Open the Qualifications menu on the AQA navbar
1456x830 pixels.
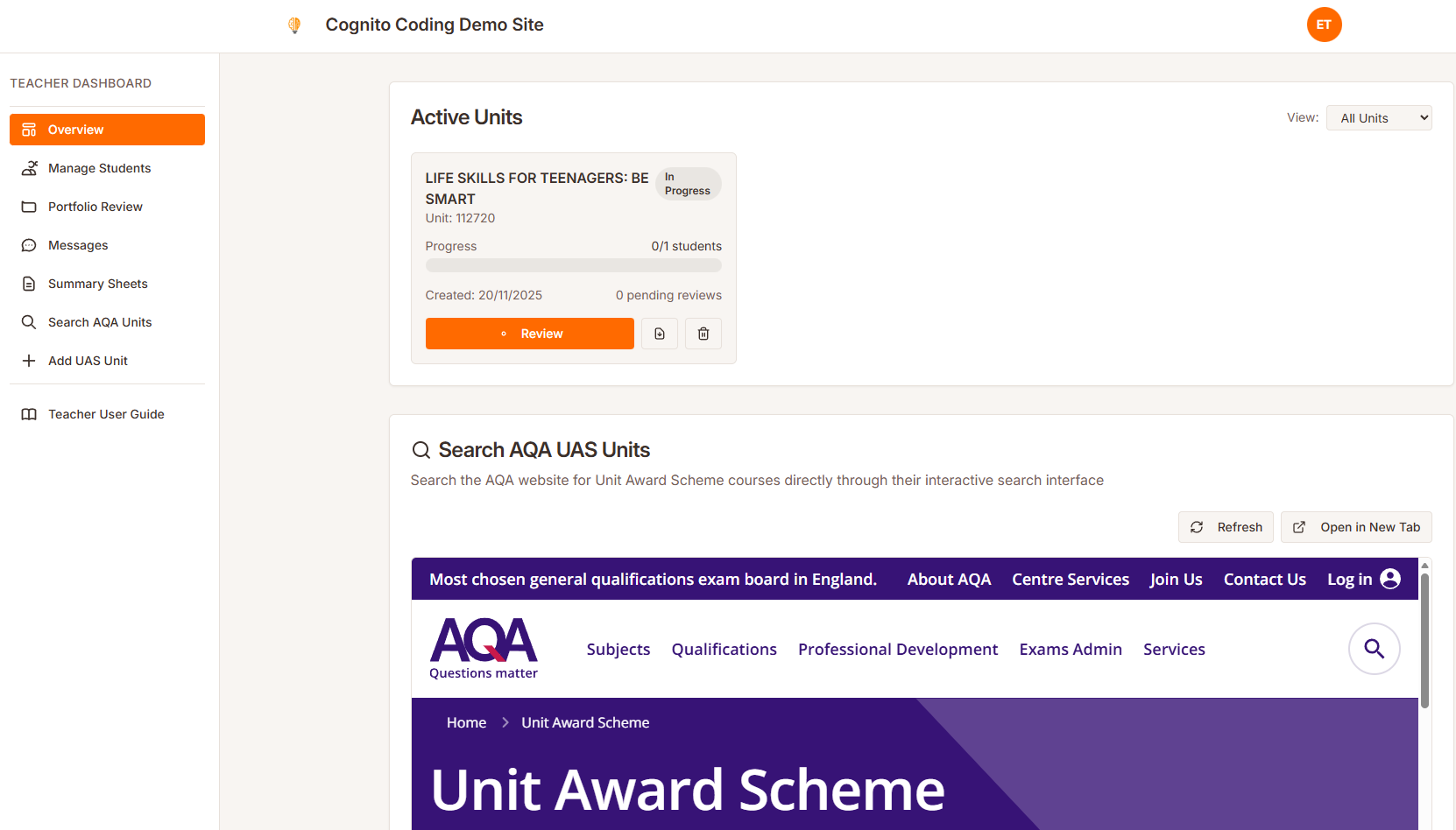(x=724, y=649)
